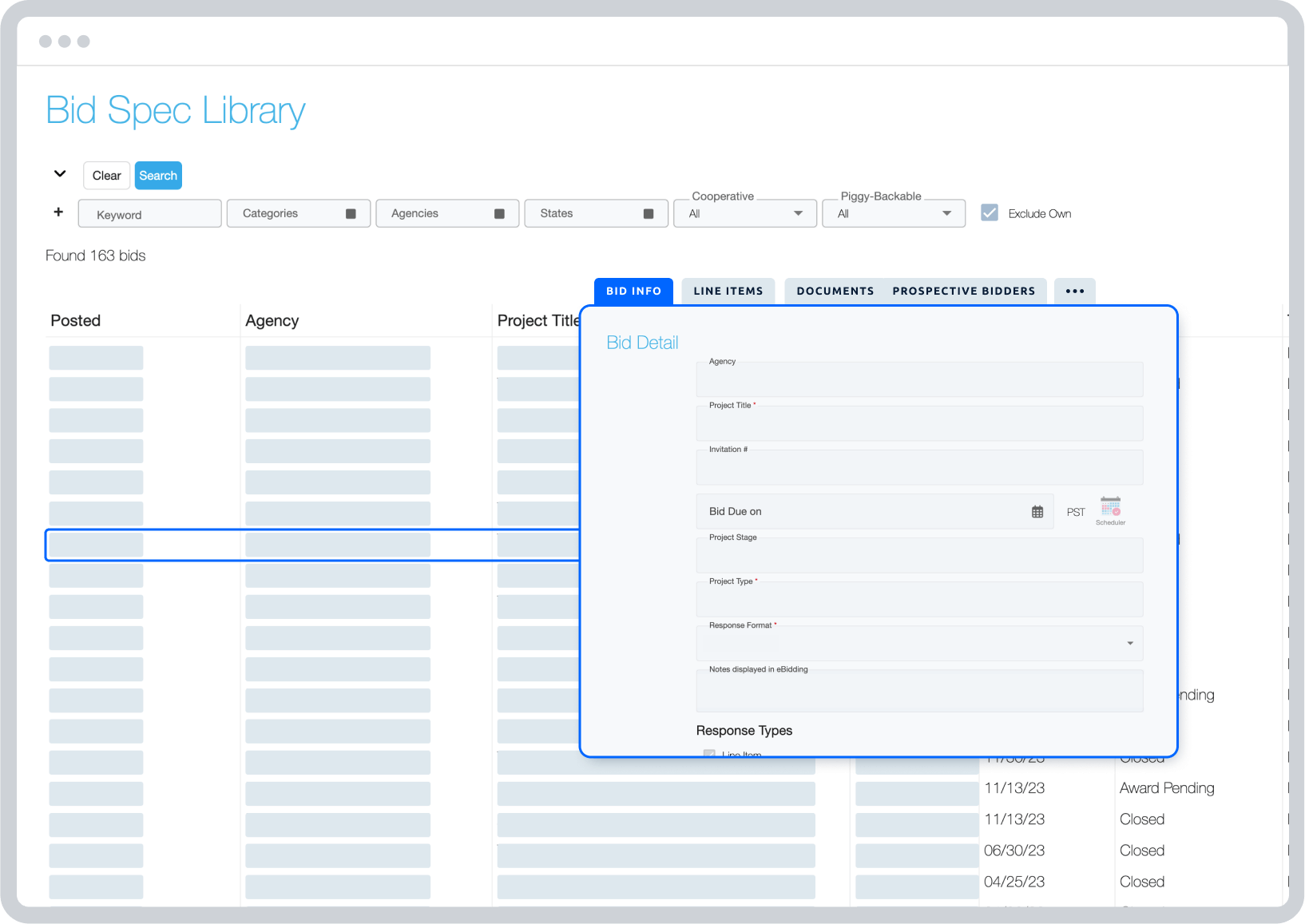Open the Cooperative dropdown

(797, 213)
